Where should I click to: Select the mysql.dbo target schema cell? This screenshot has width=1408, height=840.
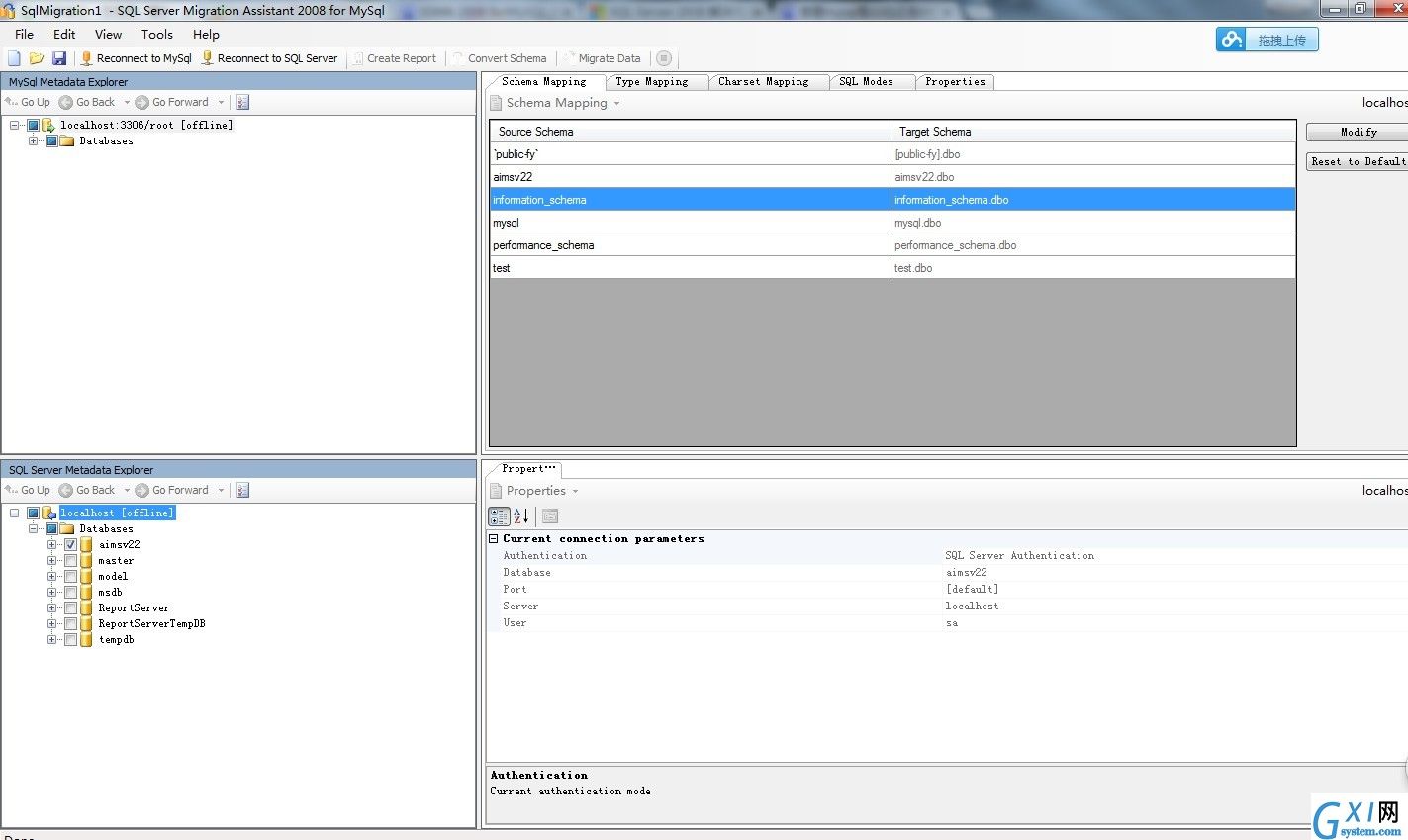click(x=1093, y=223)
